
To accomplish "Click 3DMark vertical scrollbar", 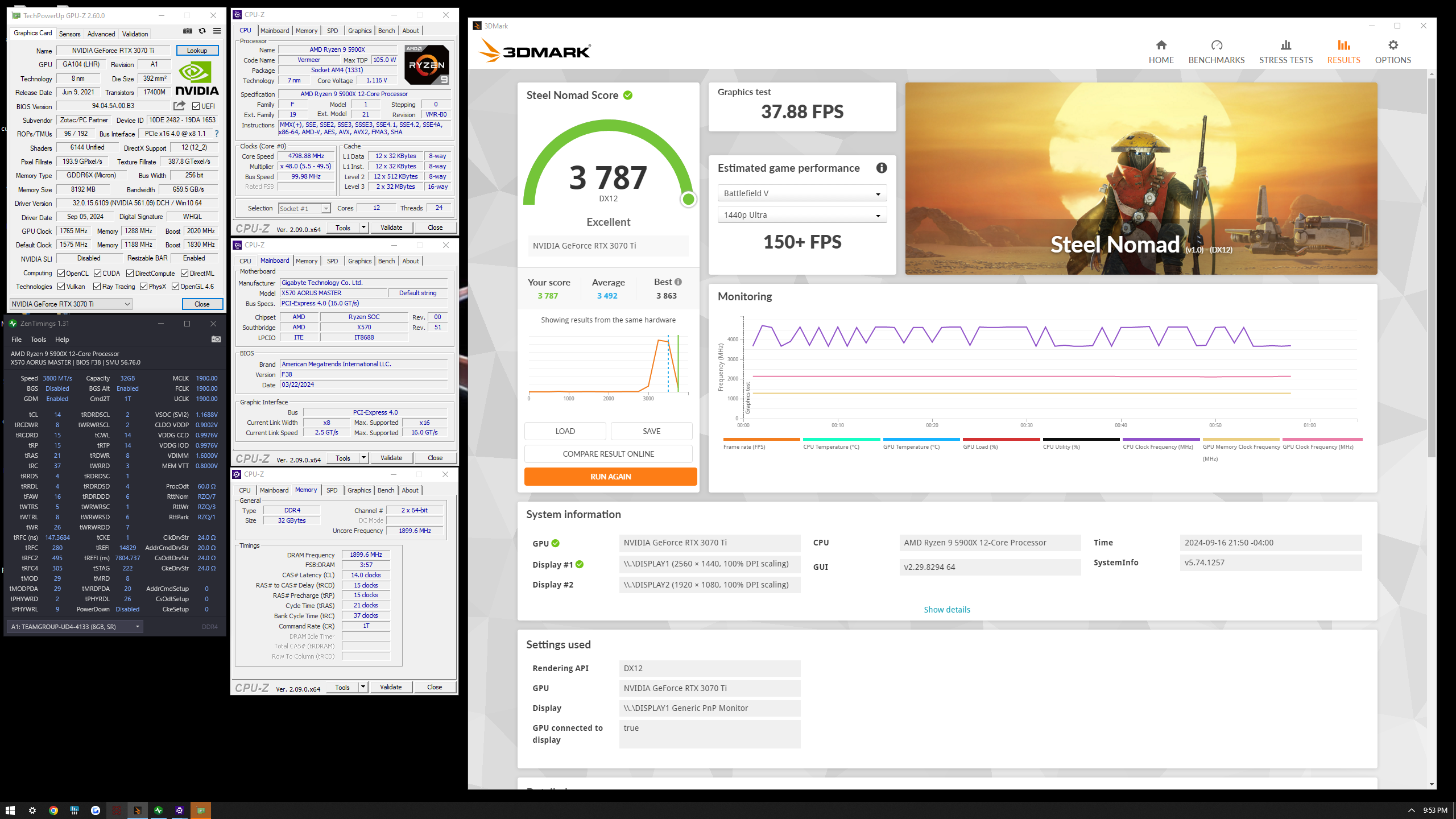I will pyautogui.click(x=1432, y=267).
